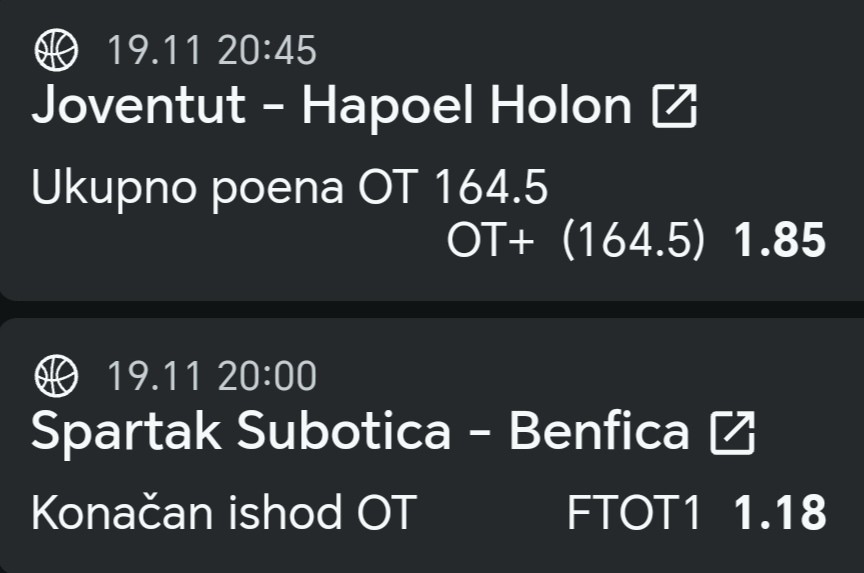Viewport: 864px width, 573px height.
Task: Click the basketball icon for Joventut match
Action: (x=56, y=51)
